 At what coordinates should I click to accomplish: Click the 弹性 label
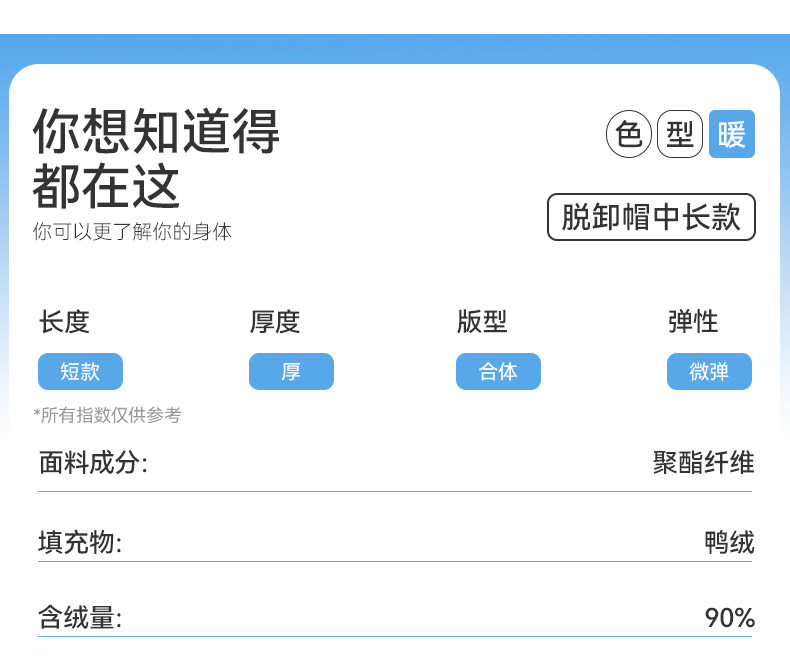693,322
